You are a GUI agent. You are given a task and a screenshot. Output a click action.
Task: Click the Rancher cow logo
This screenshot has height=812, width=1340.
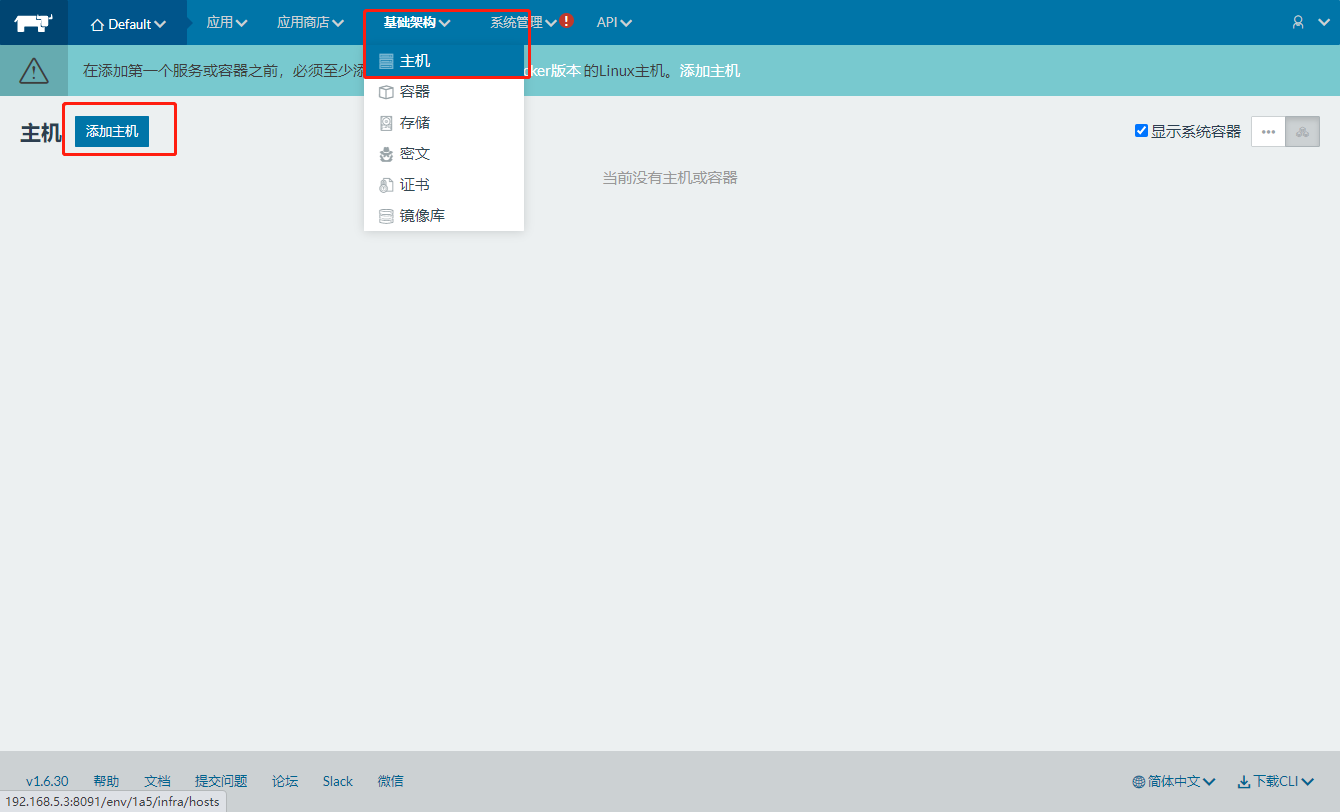[33, 22]
